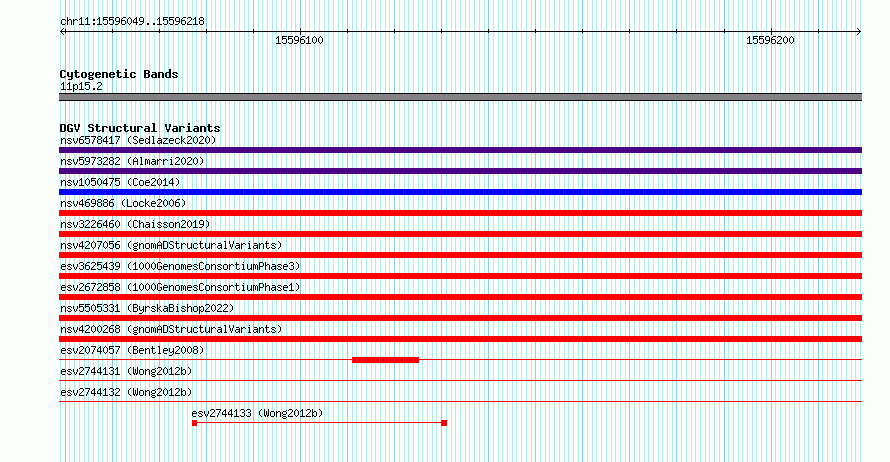Open nsv4207056 (gnomADStructuralVariants) label
The height and width of the screenshot is (462, 890).
171,245
